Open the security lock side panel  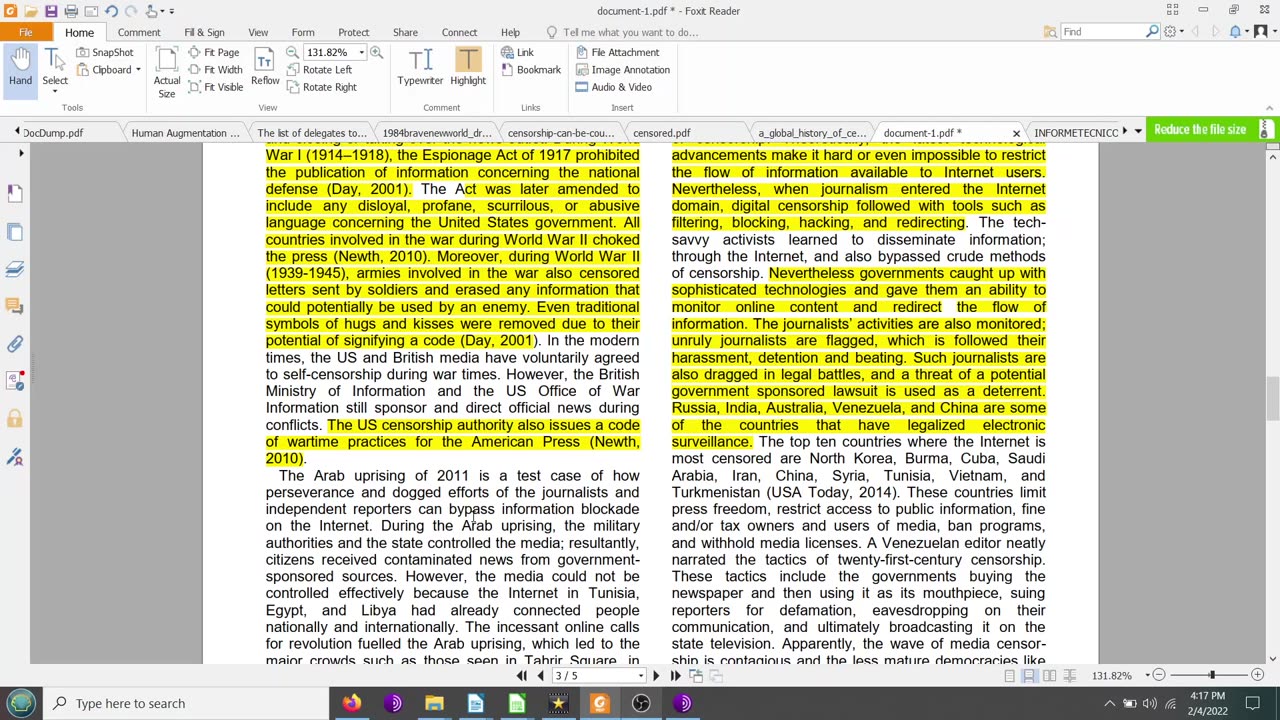15,419
